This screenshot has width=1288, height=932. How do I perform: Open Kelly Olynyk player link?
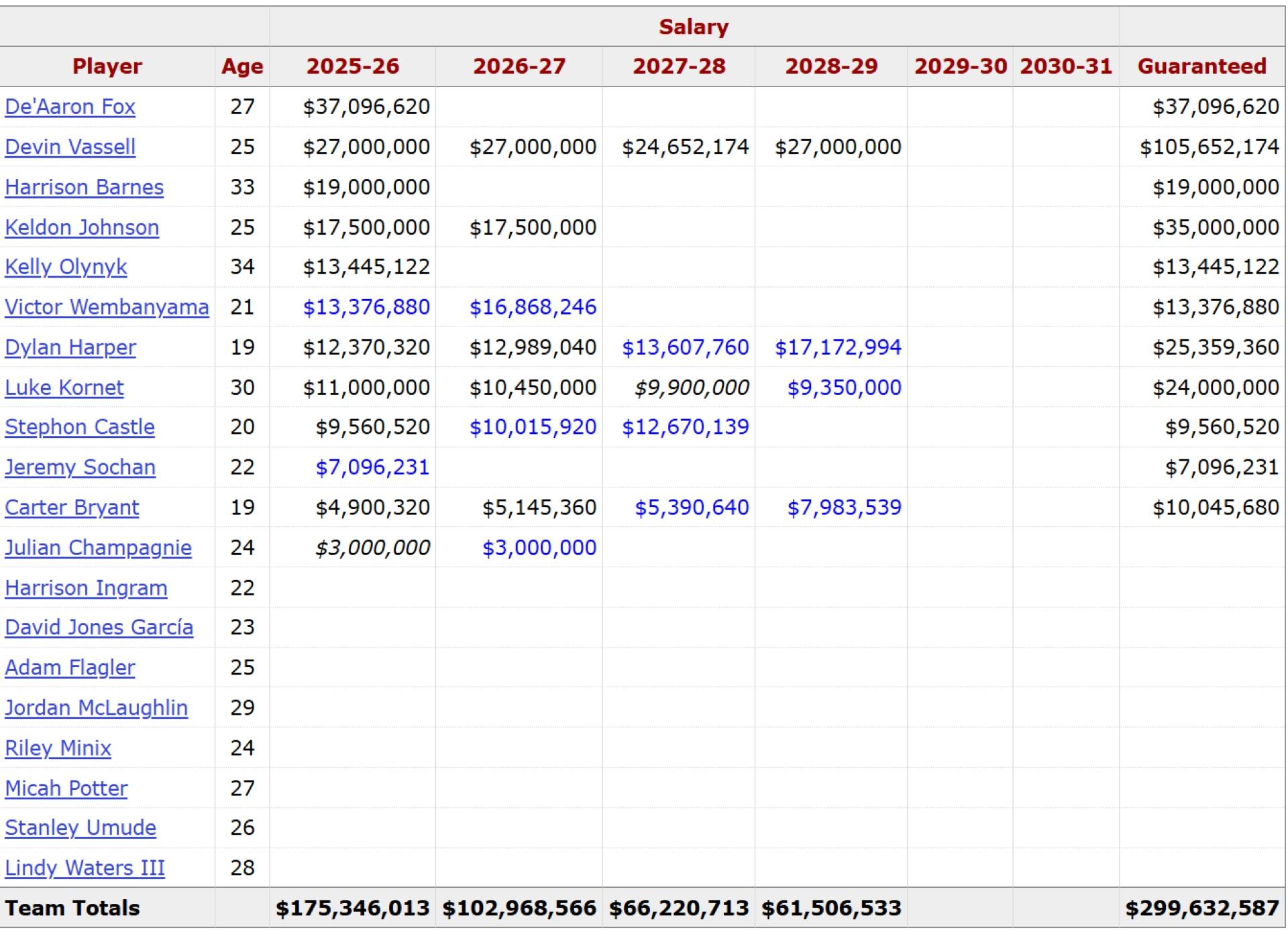click(x=66, y=267)
